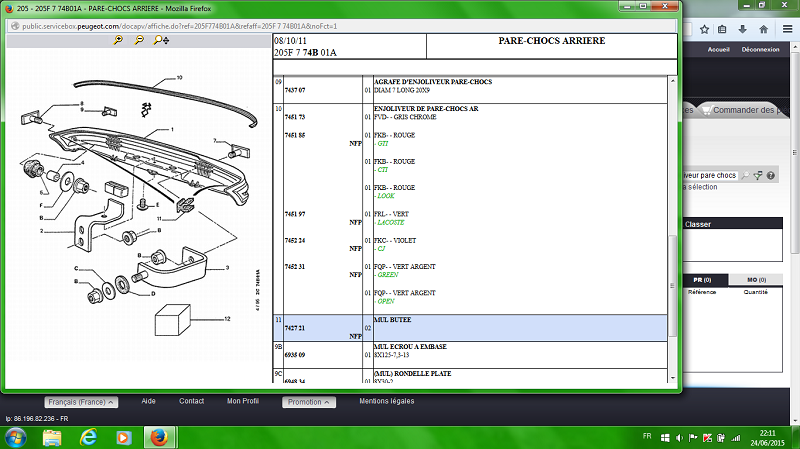Open the Action Center flag icon
This screenshot has height=449, width=800.
(x=693, y=438)
